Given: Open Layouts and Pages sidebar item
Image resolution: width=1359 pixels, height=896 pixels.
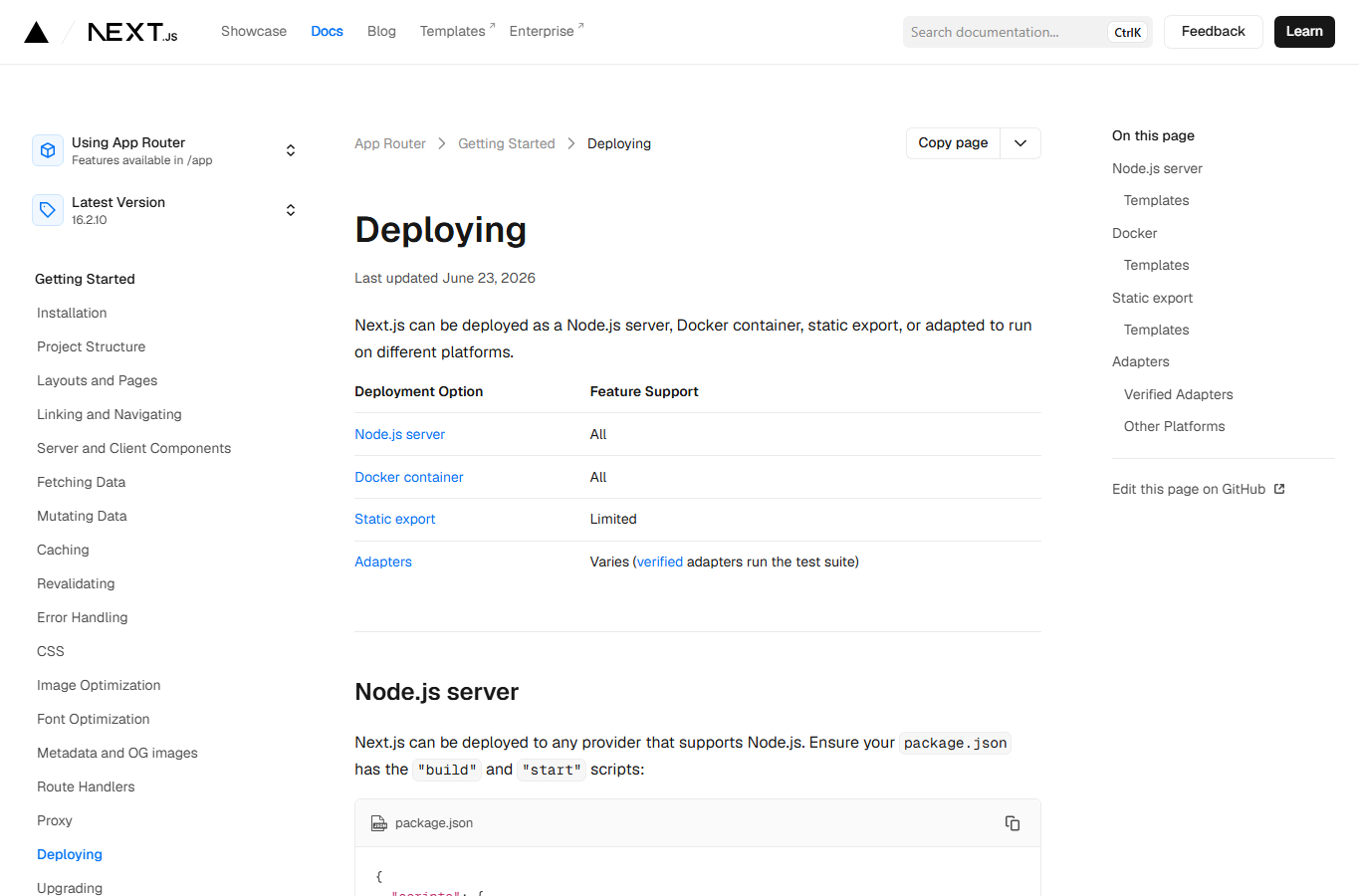Looking at the screenshot, I should (x=98, y=380).
